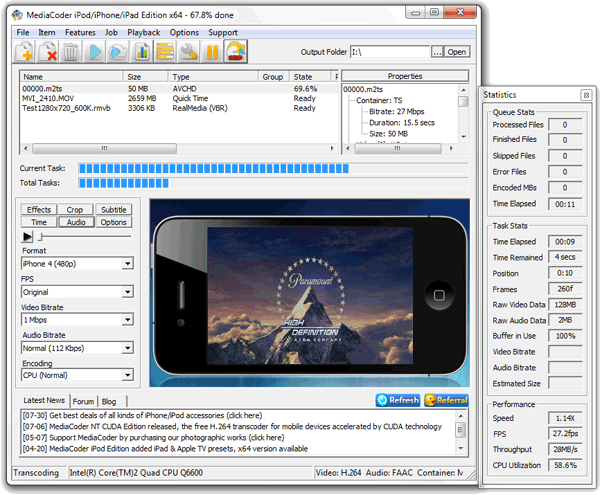Viewport: 600px width, 495px height.
Task: Click the Effects button
Action: tap(39, 210)
